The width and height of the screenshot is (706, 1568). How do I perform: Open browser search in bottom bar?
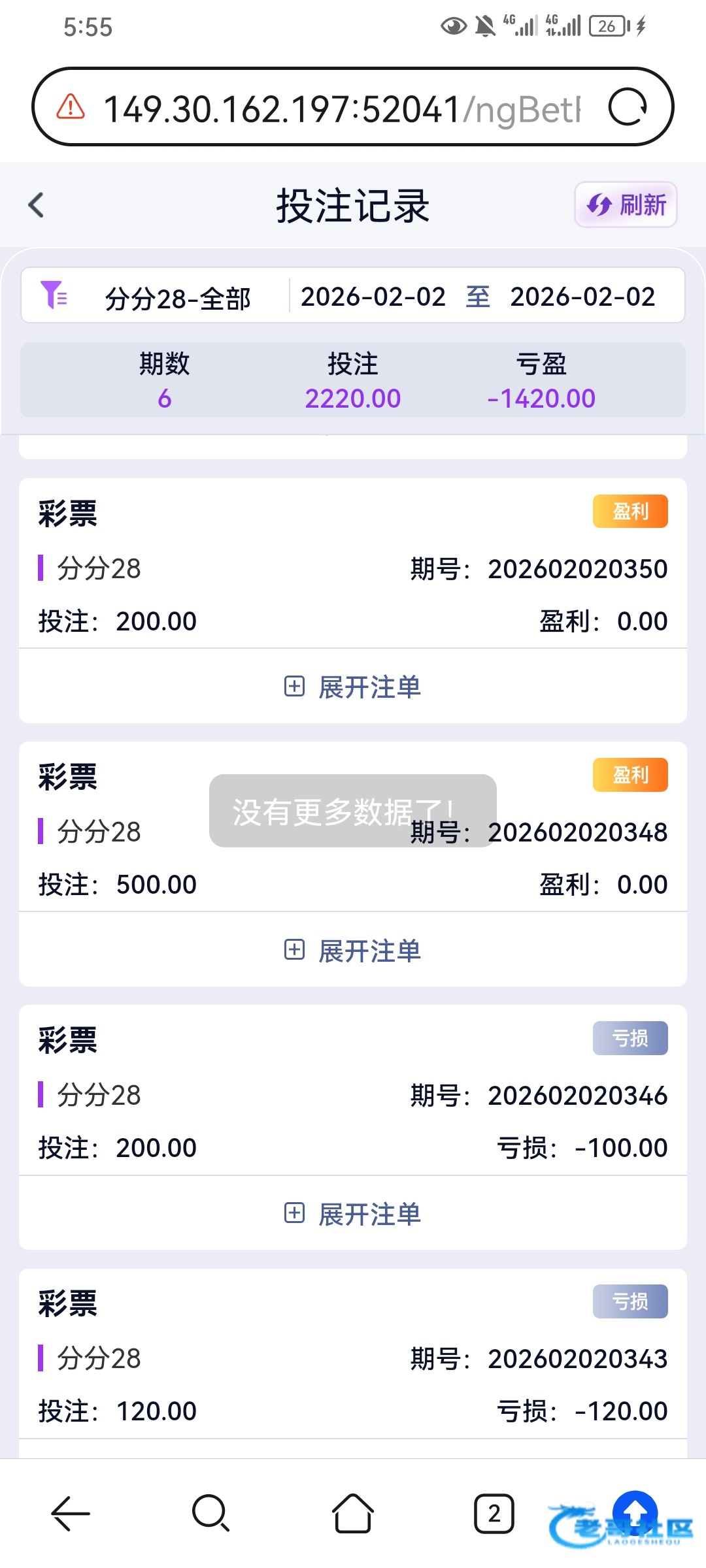(210, 1513)
